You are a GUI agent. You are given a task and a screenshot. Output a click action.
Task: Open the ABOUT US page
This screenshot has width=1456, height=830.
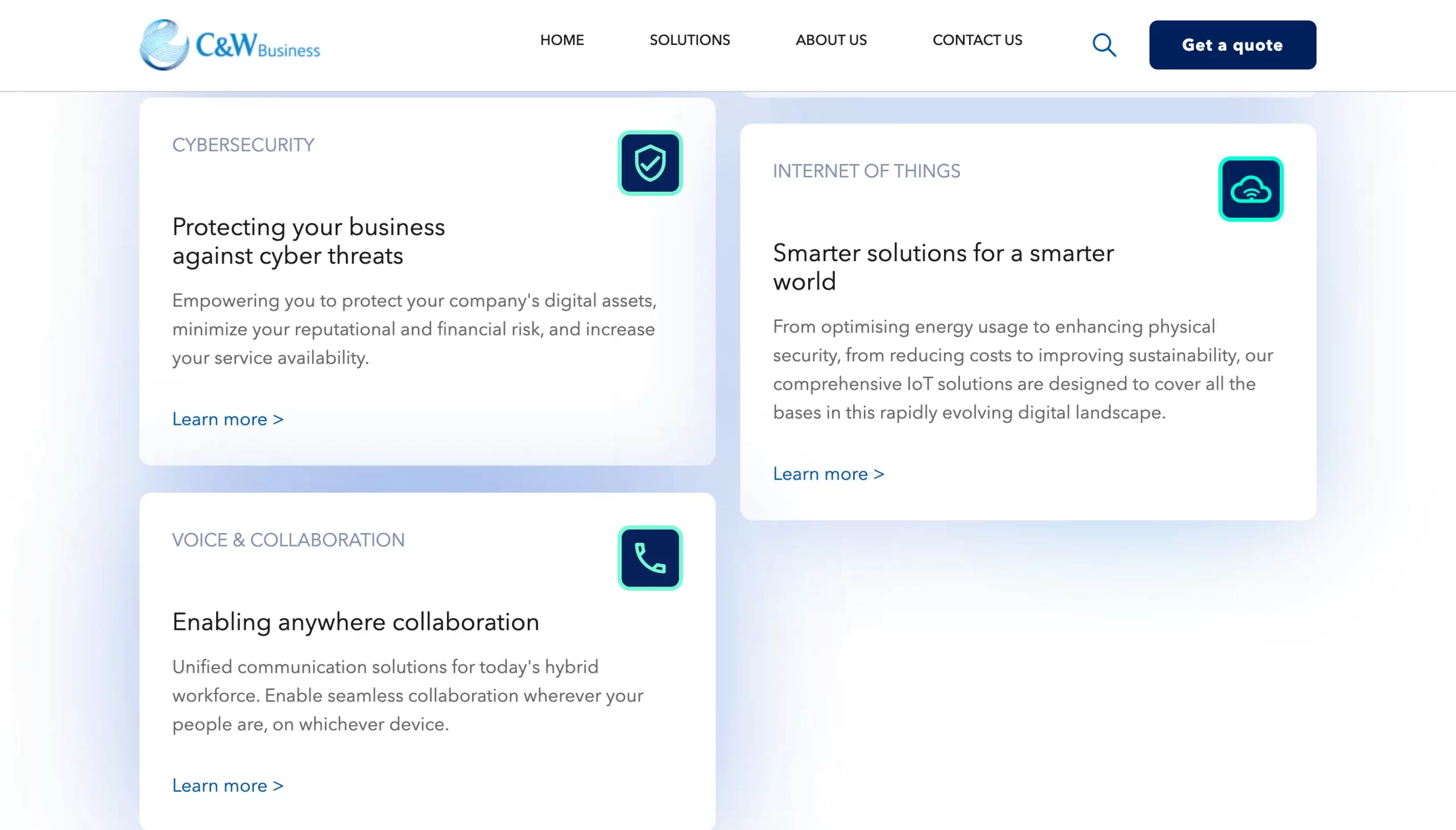[x=831, y=40]
